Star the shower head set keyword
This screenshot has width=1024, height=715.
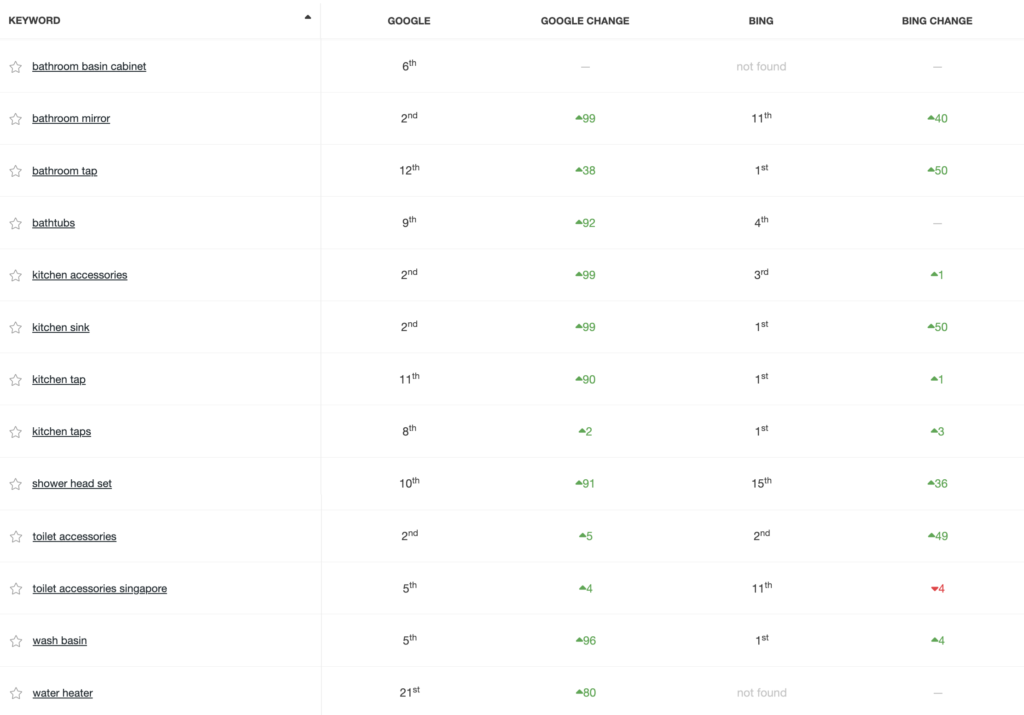coord(16,484)
